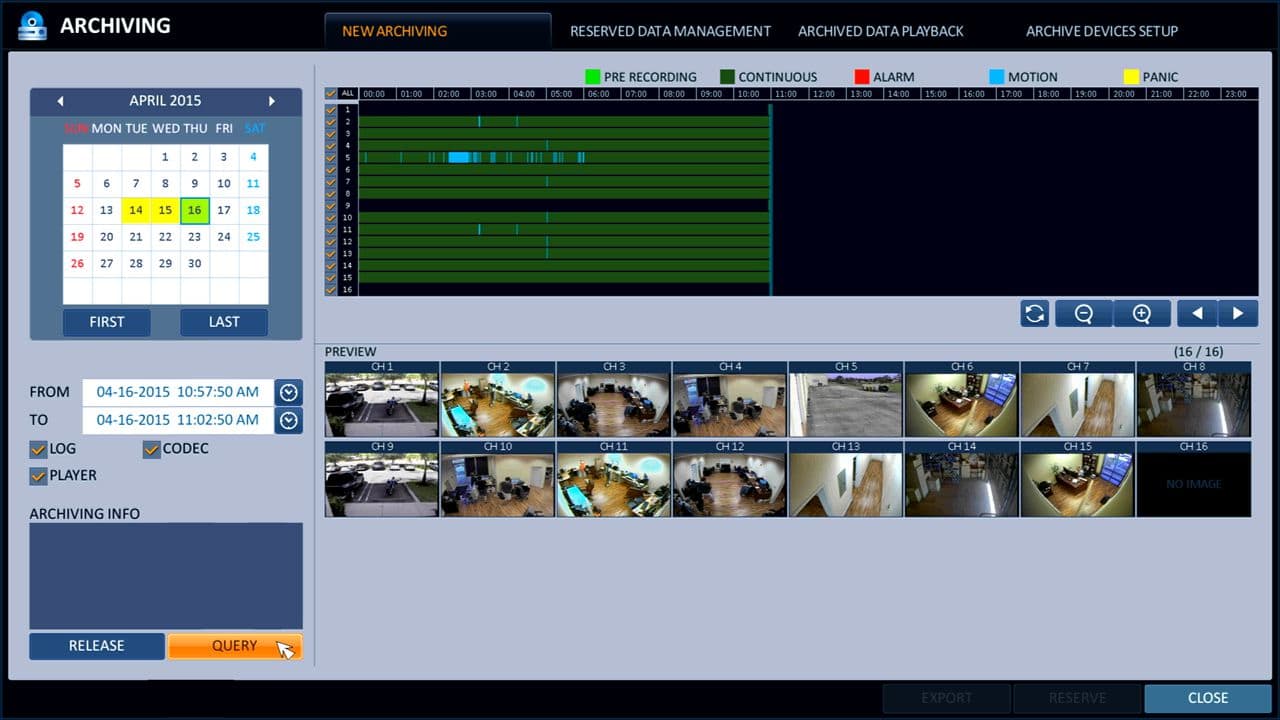
Task: Toggle the ALL channels checkbox
Action: (331, 93)
